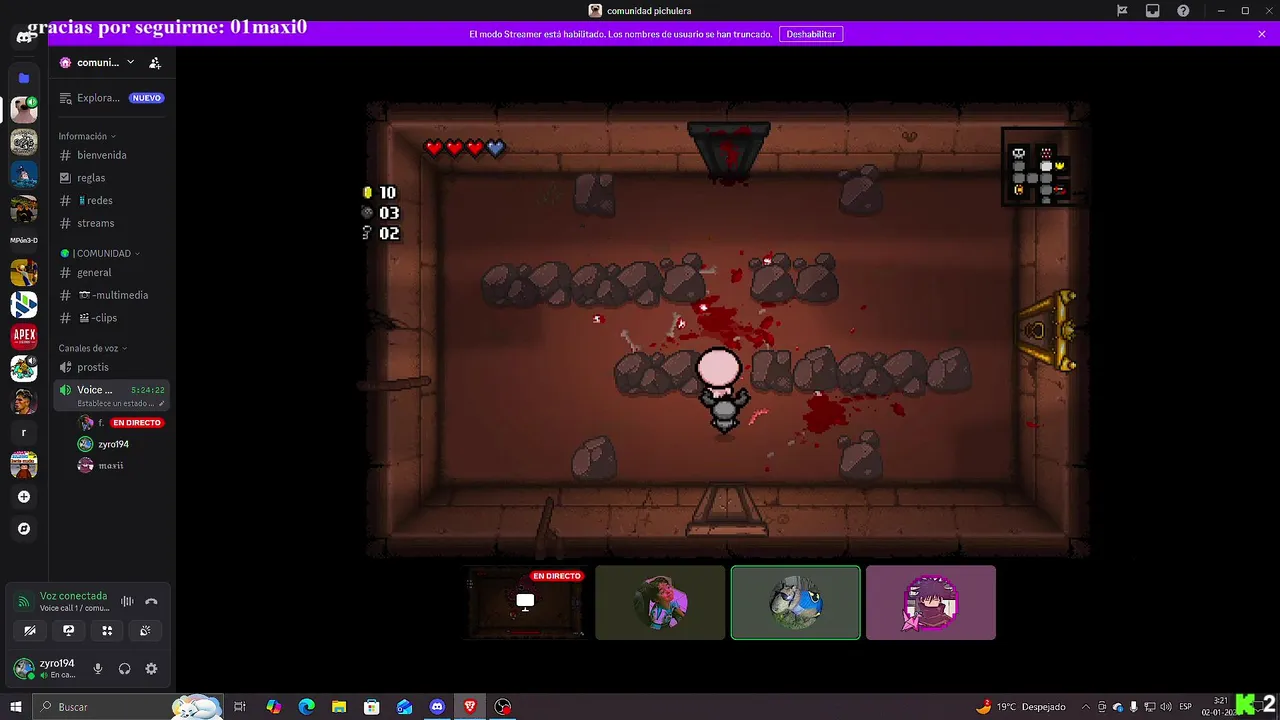Select the purple anime avatar tile
1280x720 pixels.
click(931, 602)
